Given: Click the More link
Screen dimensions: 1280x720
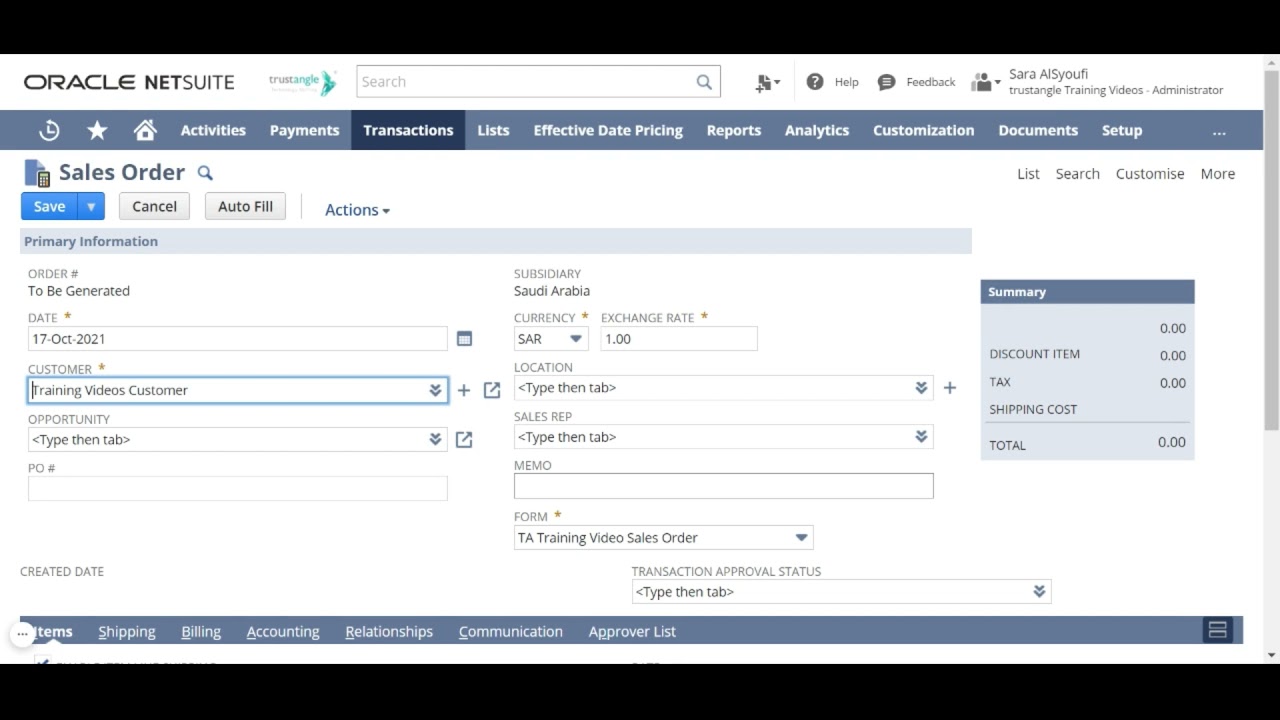Looking at the screenshot, I should click(1217, 173).
